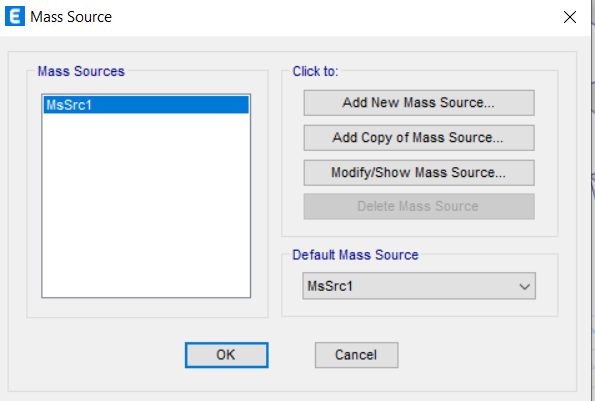Click the ETABS application icon in title bar
The width and height of the screenshot is (595, 401).
point(15,16)
